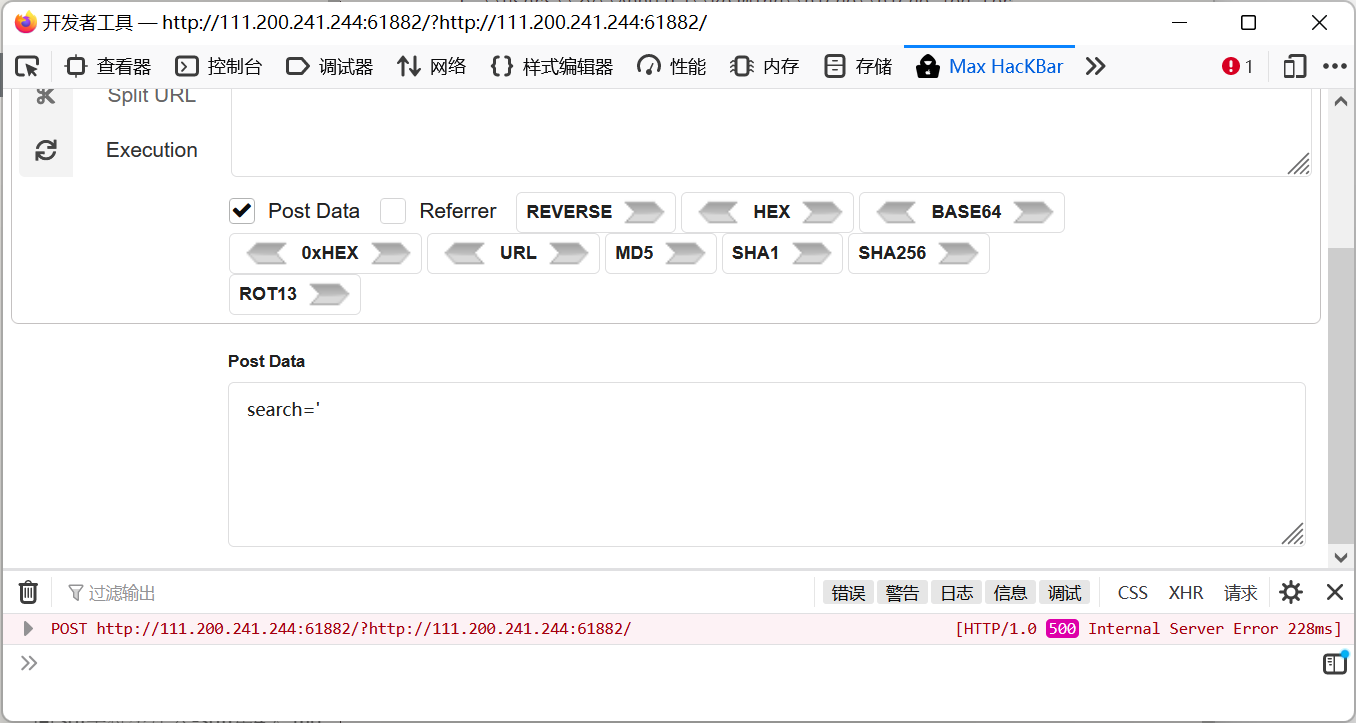This screenshot has height=723, width=1356.
Task: Click the 500 status code badge
Action: [x=1062, y=629]
